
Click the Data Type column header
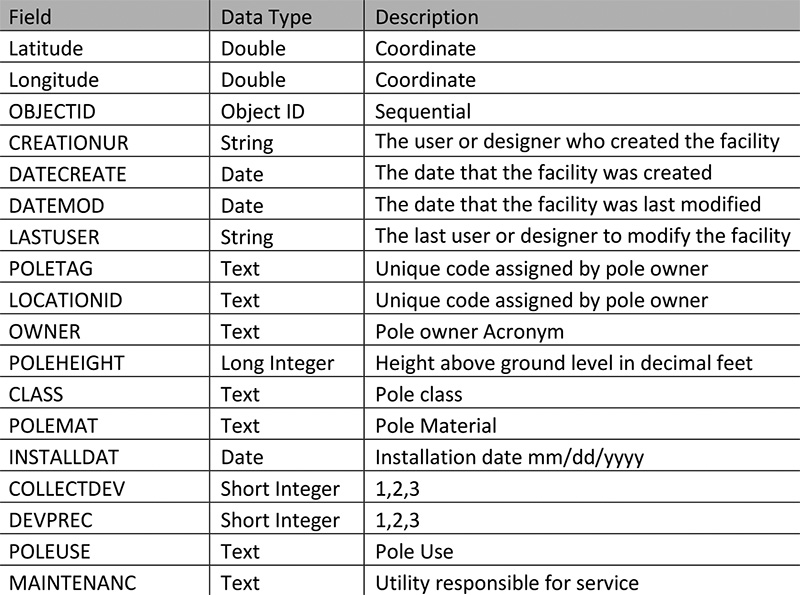(x=266, y=17)
